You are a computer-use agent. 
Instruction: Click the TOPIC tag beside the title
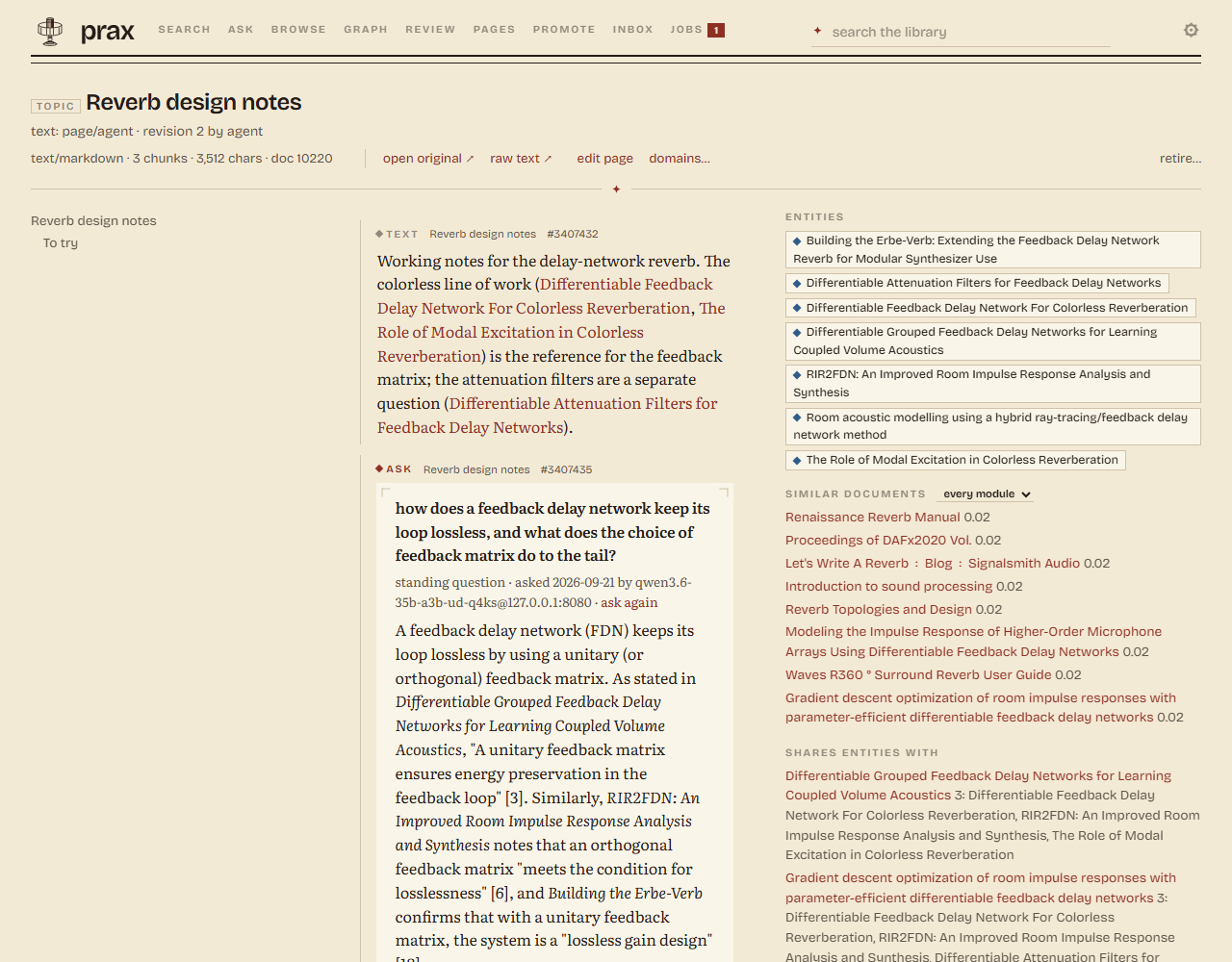56,106
